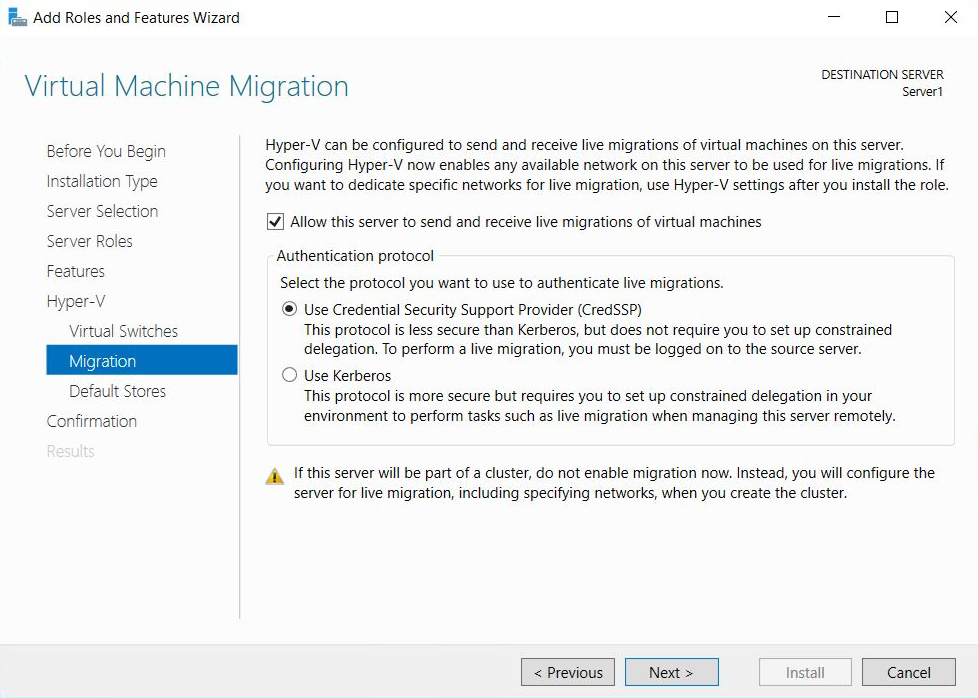
Task: Select Use Kerberos authentication
Action: coord(290,375)
